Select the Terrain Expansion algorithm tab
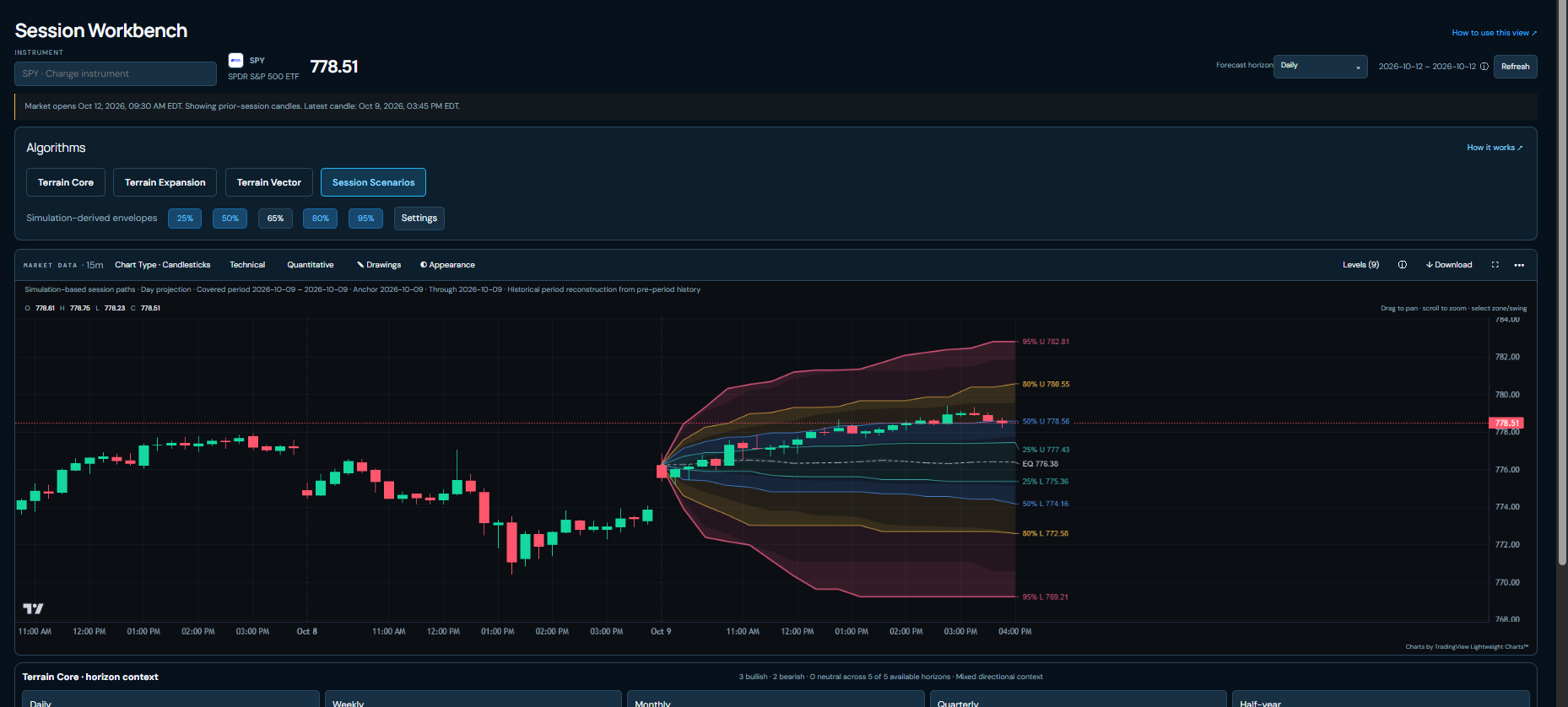 (x=165, y=182)
